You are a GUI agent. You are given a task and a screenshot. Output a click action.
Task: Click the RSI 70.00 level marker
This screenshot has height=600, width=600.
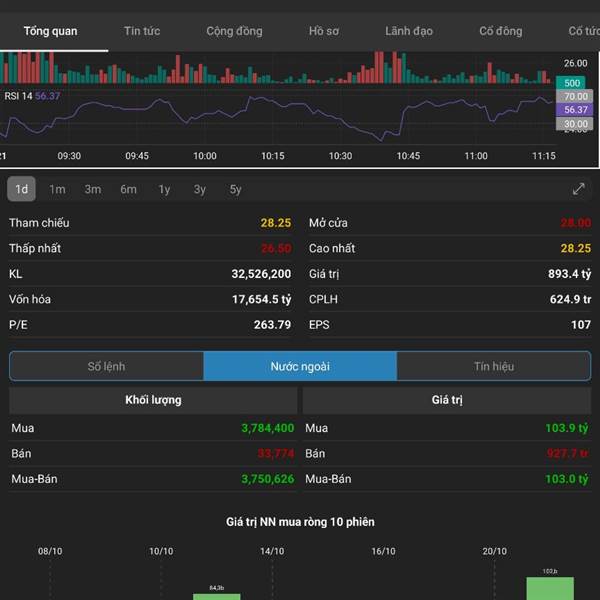[575, 97]
